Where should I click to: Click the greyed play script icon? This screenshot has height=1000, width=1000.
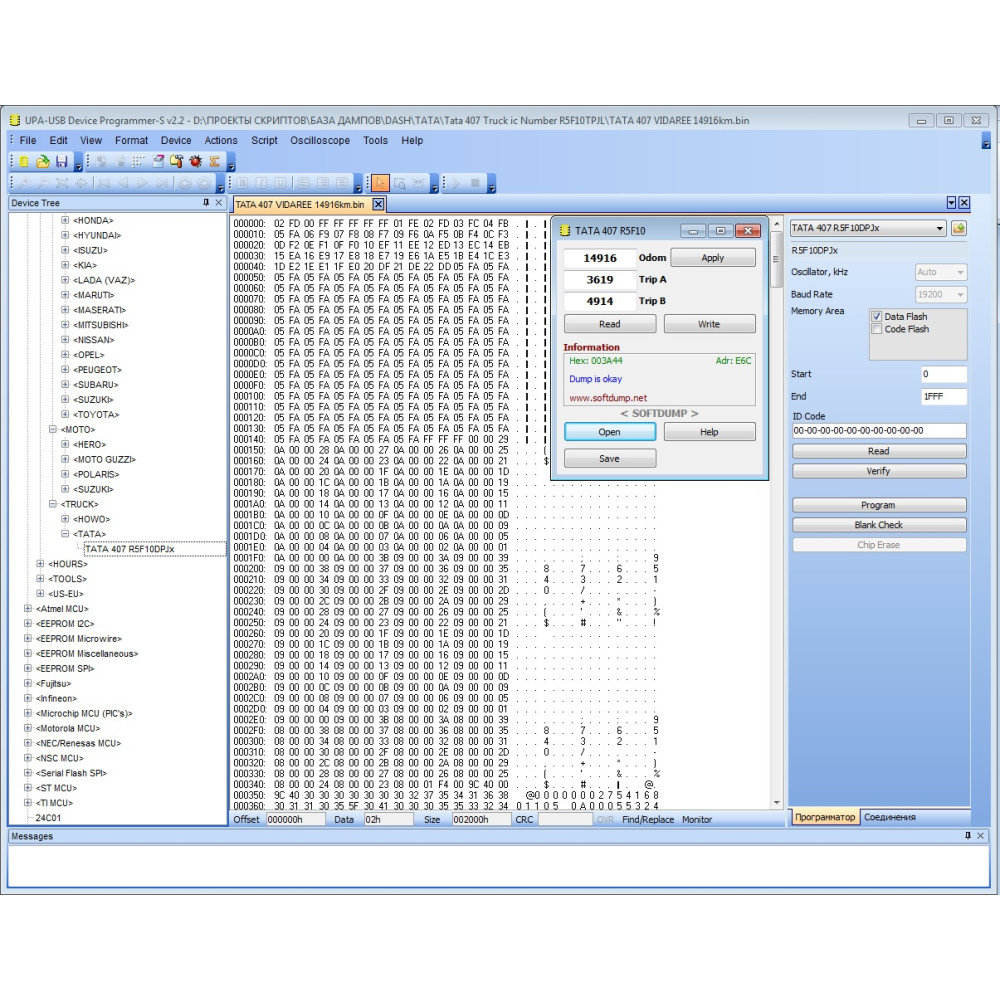(456, 184)
